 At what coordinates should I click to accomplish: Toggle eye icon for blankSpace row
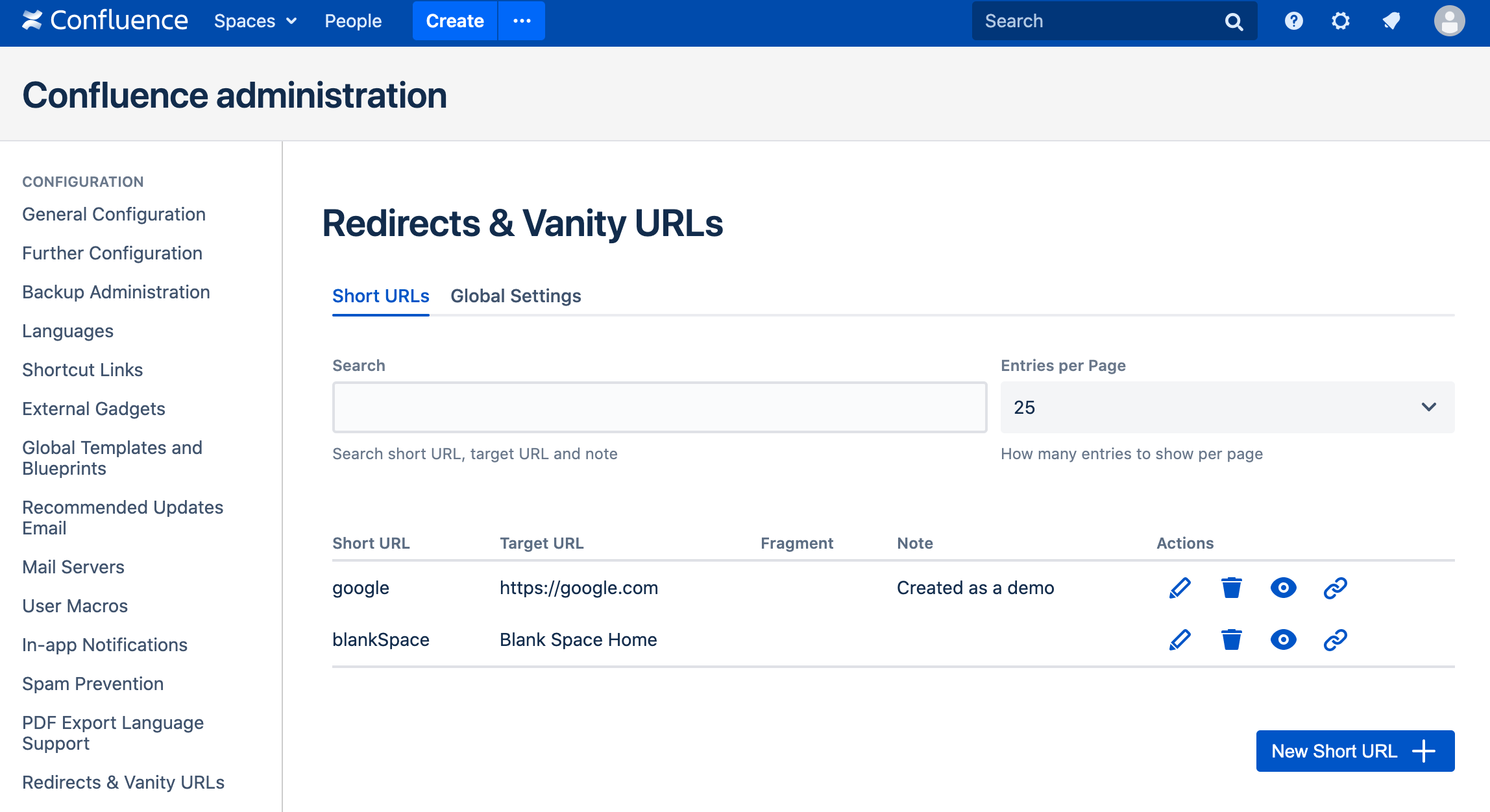click(x=1283, y=640)
